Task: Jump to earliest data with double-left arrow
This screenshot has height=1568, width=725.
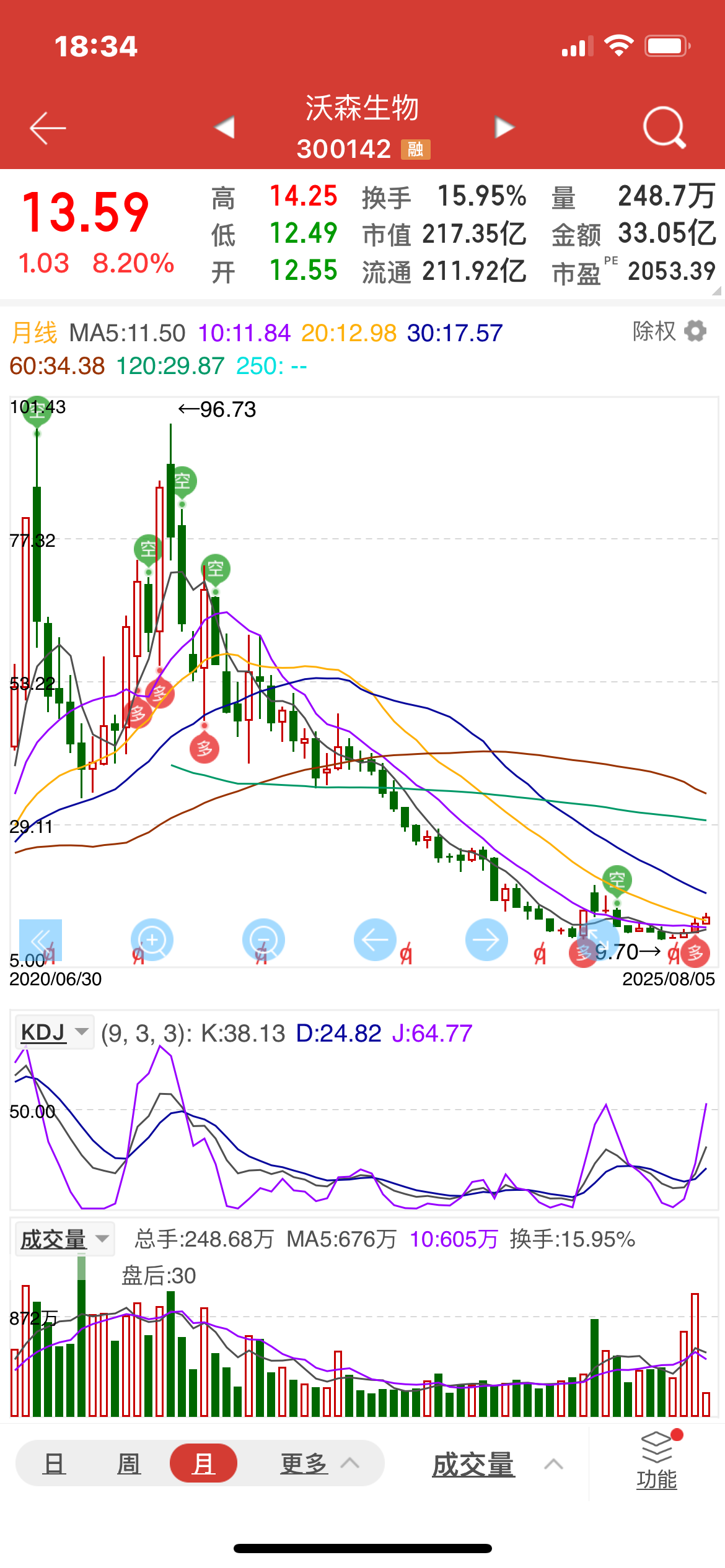Action: 40,940
